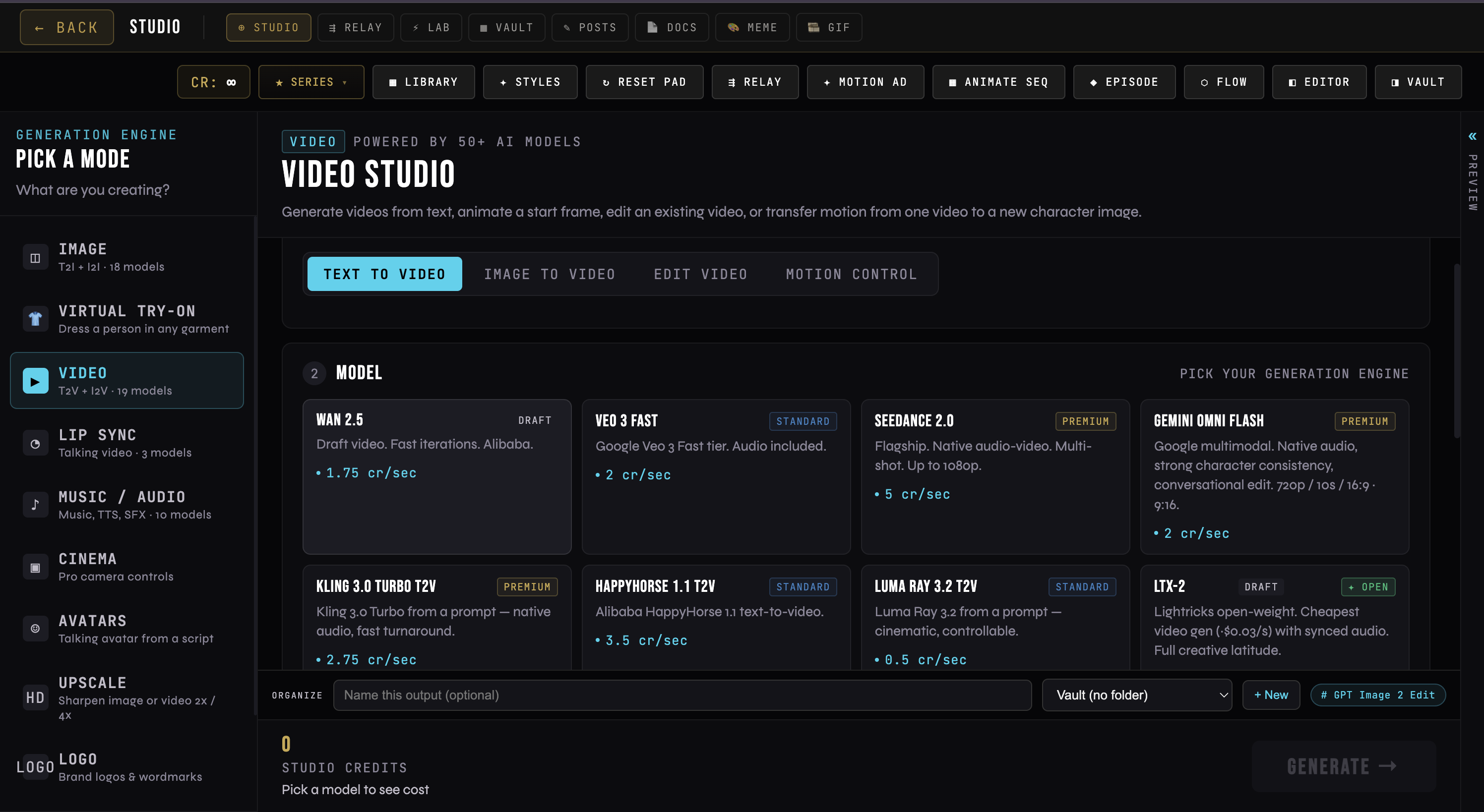Click 'Pick a model to see cost' text
The image size is (1484, 812).
pos(355,790)
